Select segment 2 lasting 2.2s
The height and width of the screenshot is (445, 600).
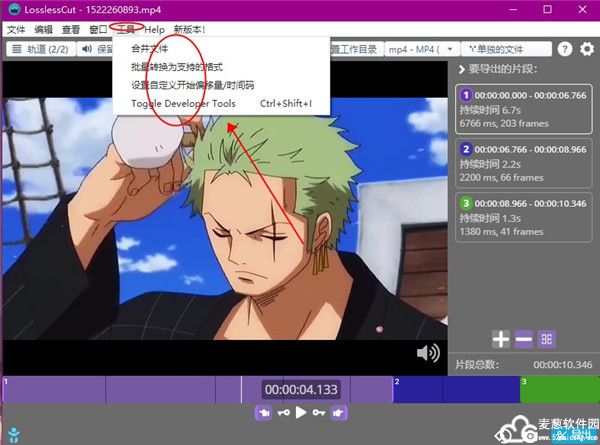pos(523,163)
